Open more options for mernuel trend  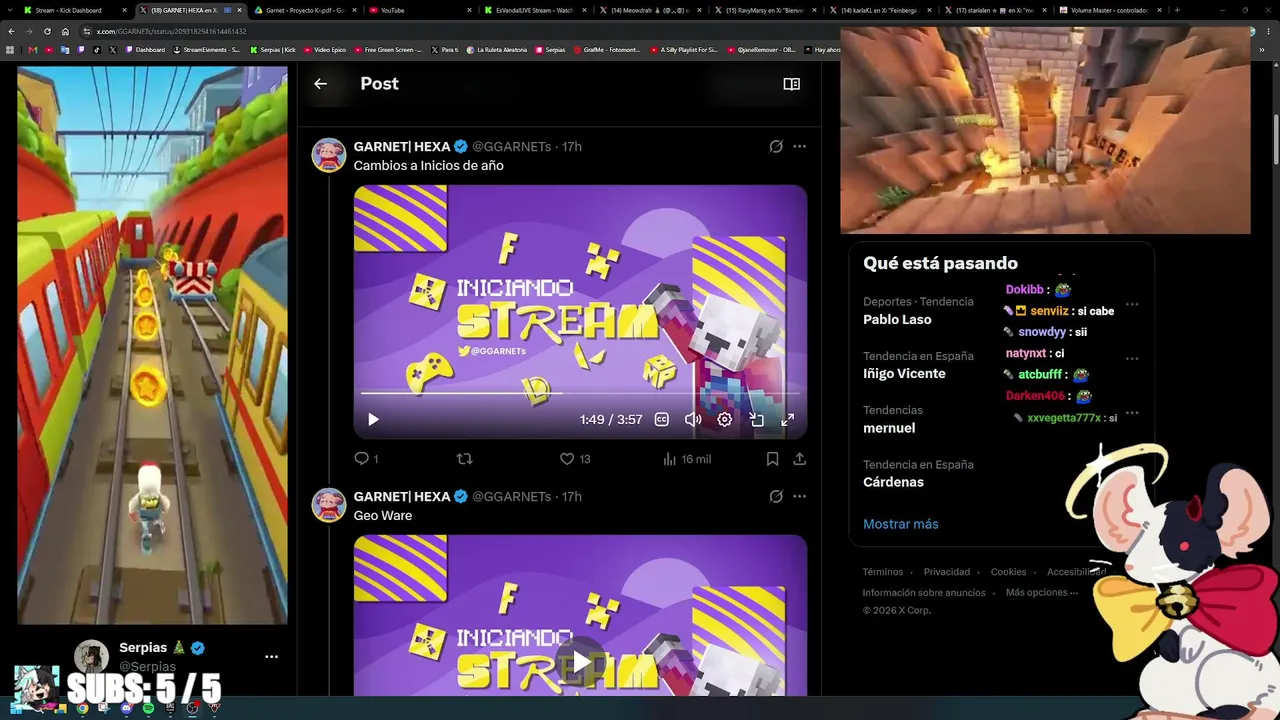tap(1132, 412)
